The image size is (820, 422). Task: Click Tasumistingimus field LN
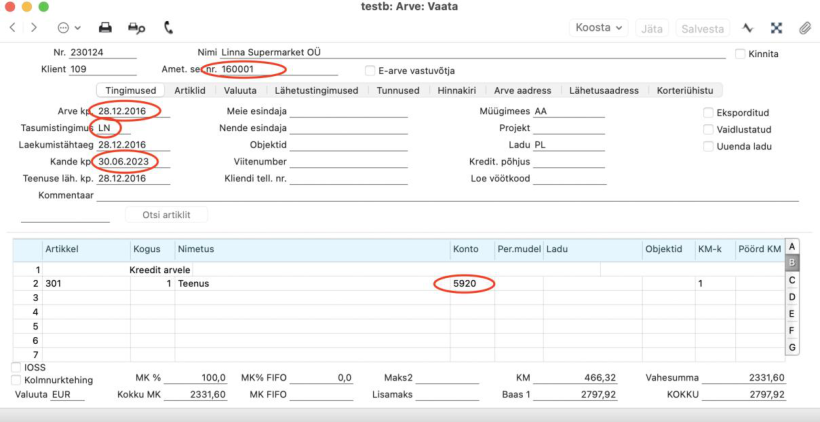(113, 129)
